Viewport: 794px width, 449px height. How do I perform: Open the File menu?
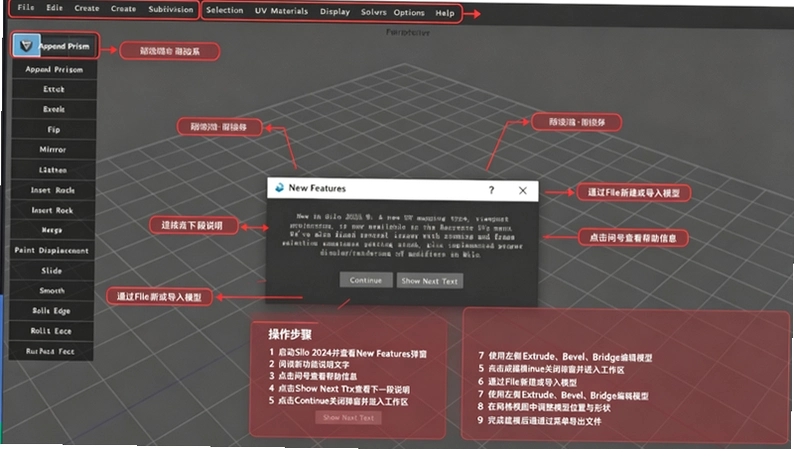pyautogui.click(x=26, y=7)
